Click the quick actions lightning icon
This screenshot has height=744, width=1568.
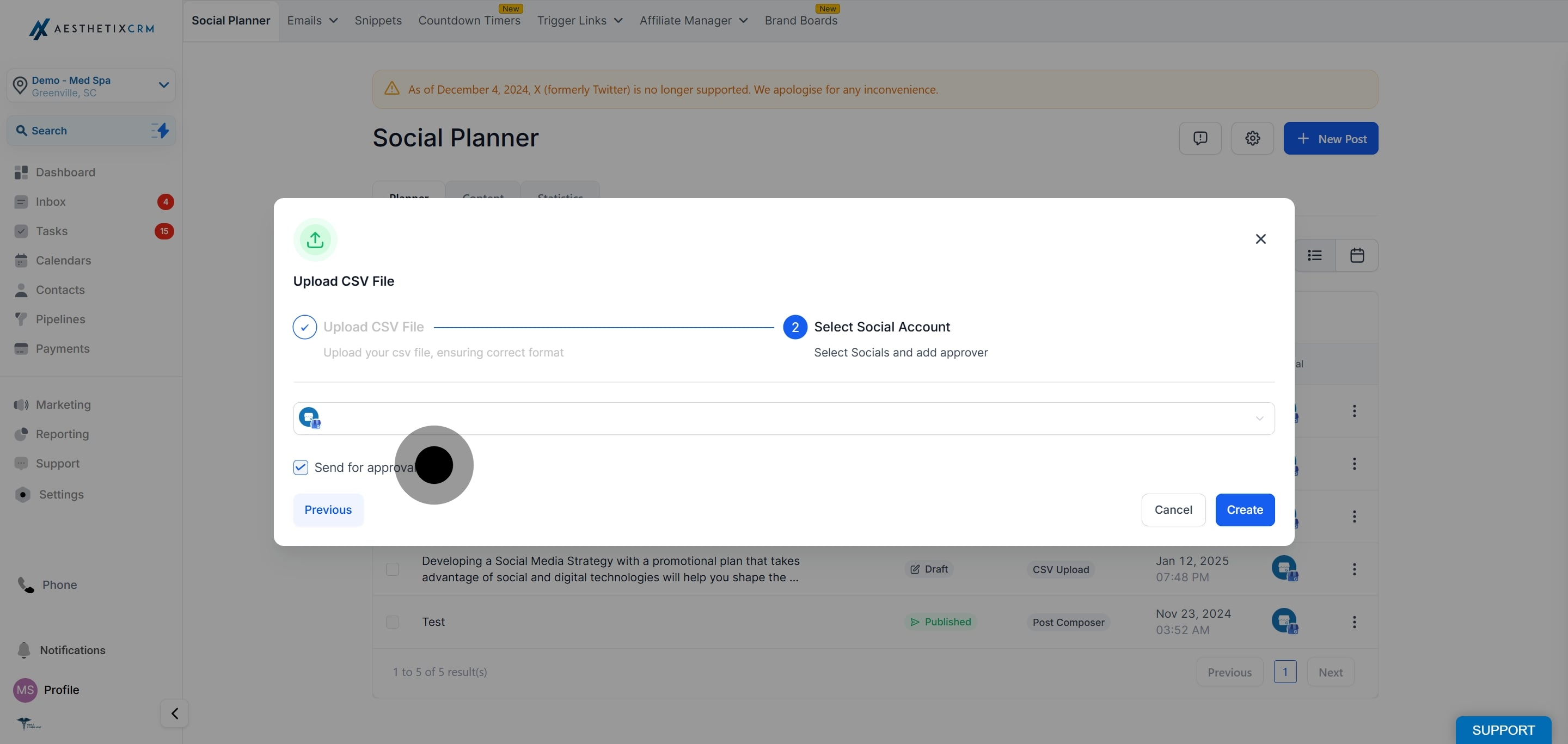coord(160,130)
